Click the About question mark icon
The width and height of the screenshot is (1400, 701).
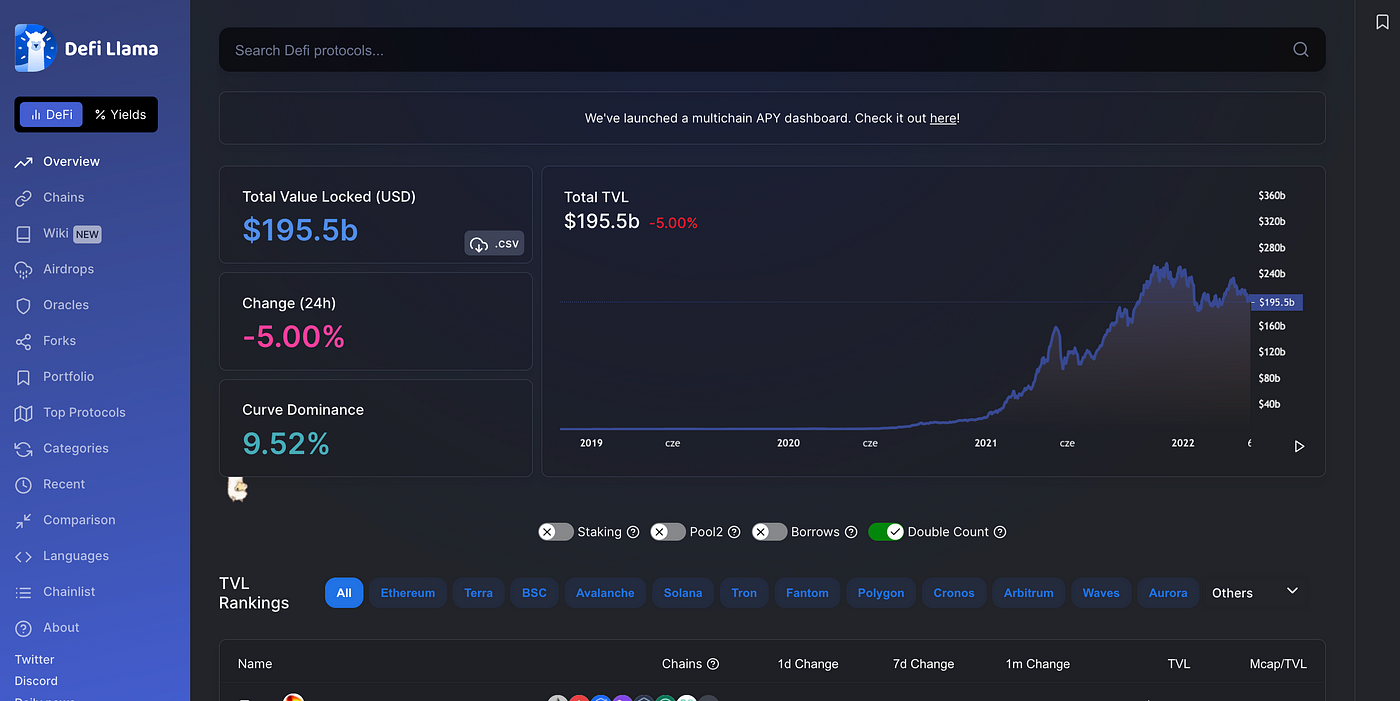point(24,628)
